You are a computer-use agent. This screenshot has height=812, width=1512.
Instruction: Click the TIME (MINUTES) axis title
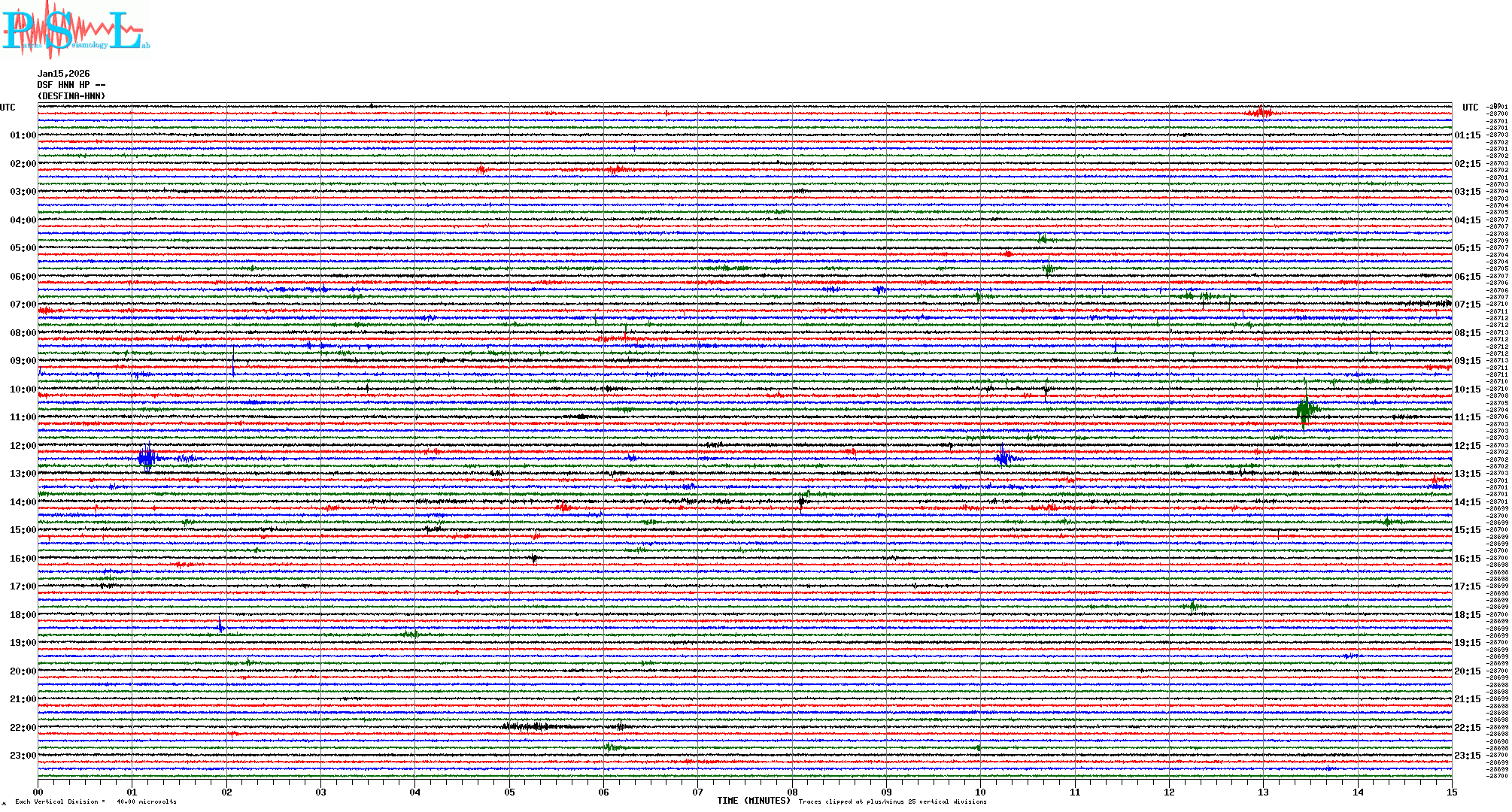754,801
